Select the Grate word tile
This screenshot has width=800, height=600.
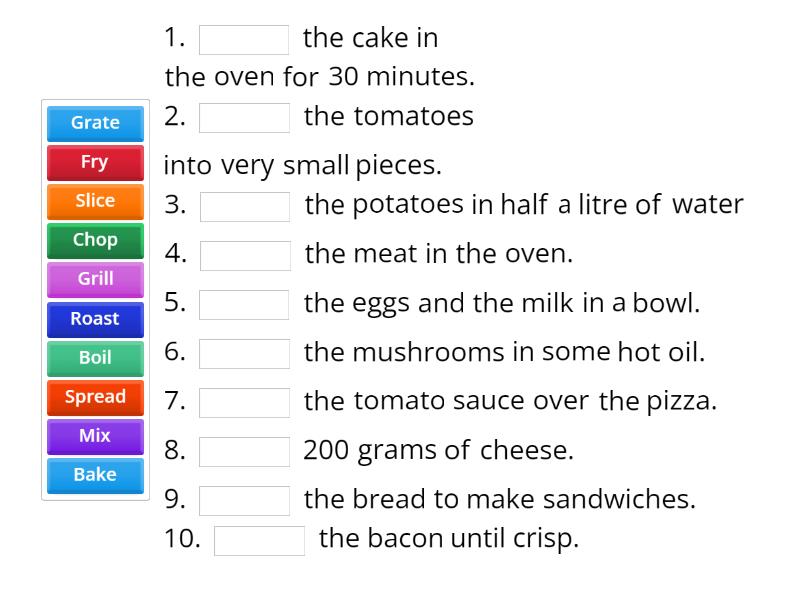point(95,123)
